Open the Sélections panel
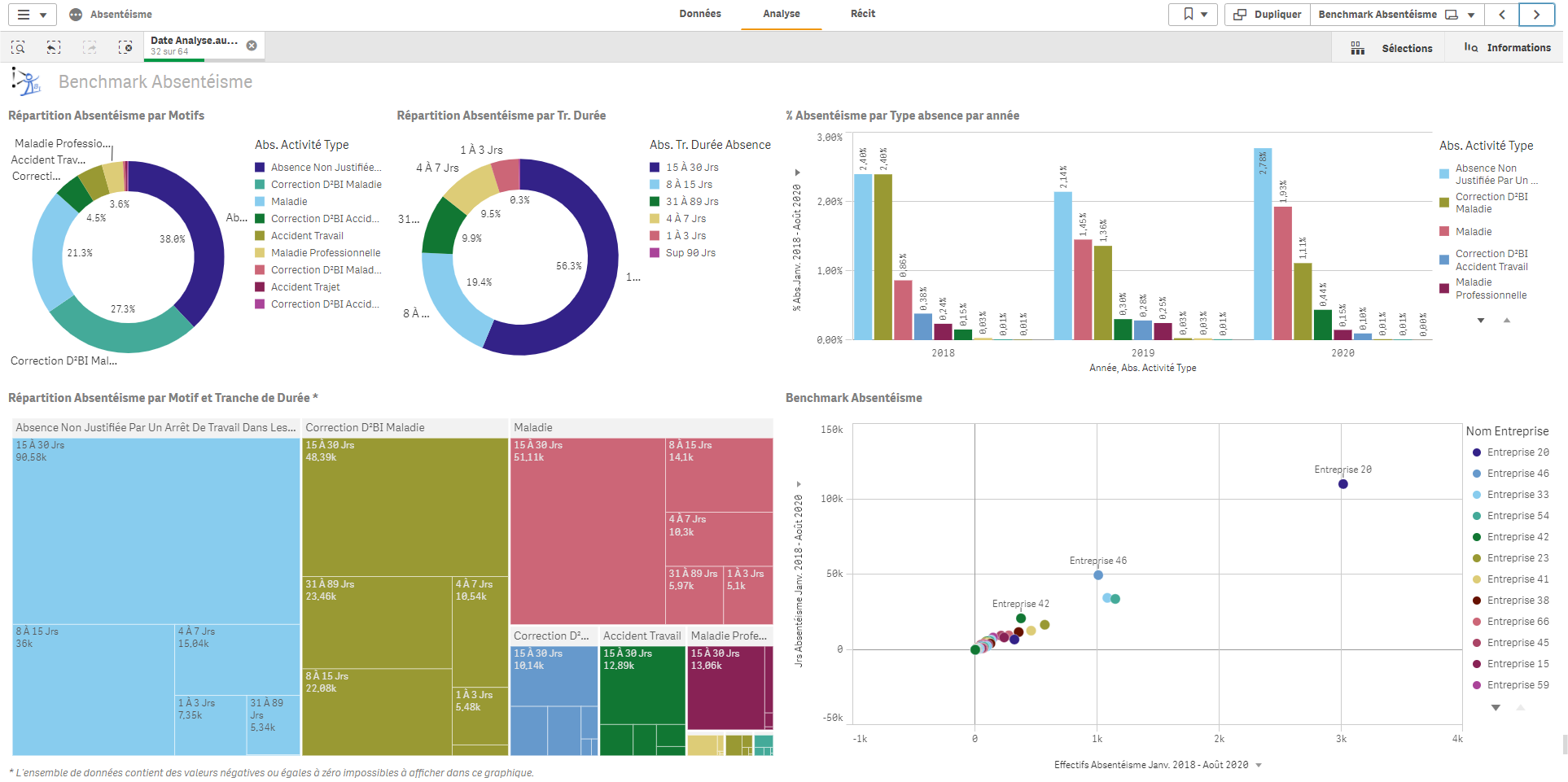Screen dimensions: 1568x782 [1391, 48]
